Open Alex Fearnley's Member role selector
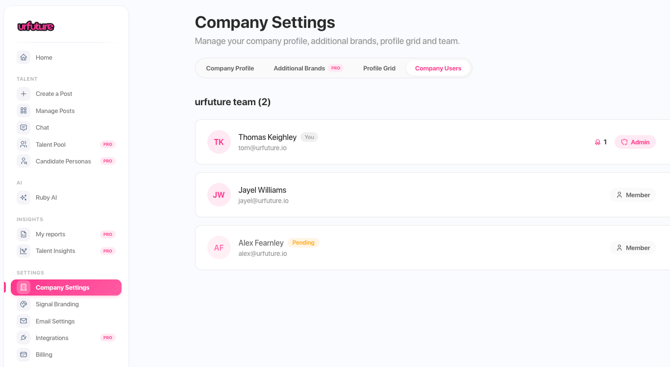 (x=633, y=248)
